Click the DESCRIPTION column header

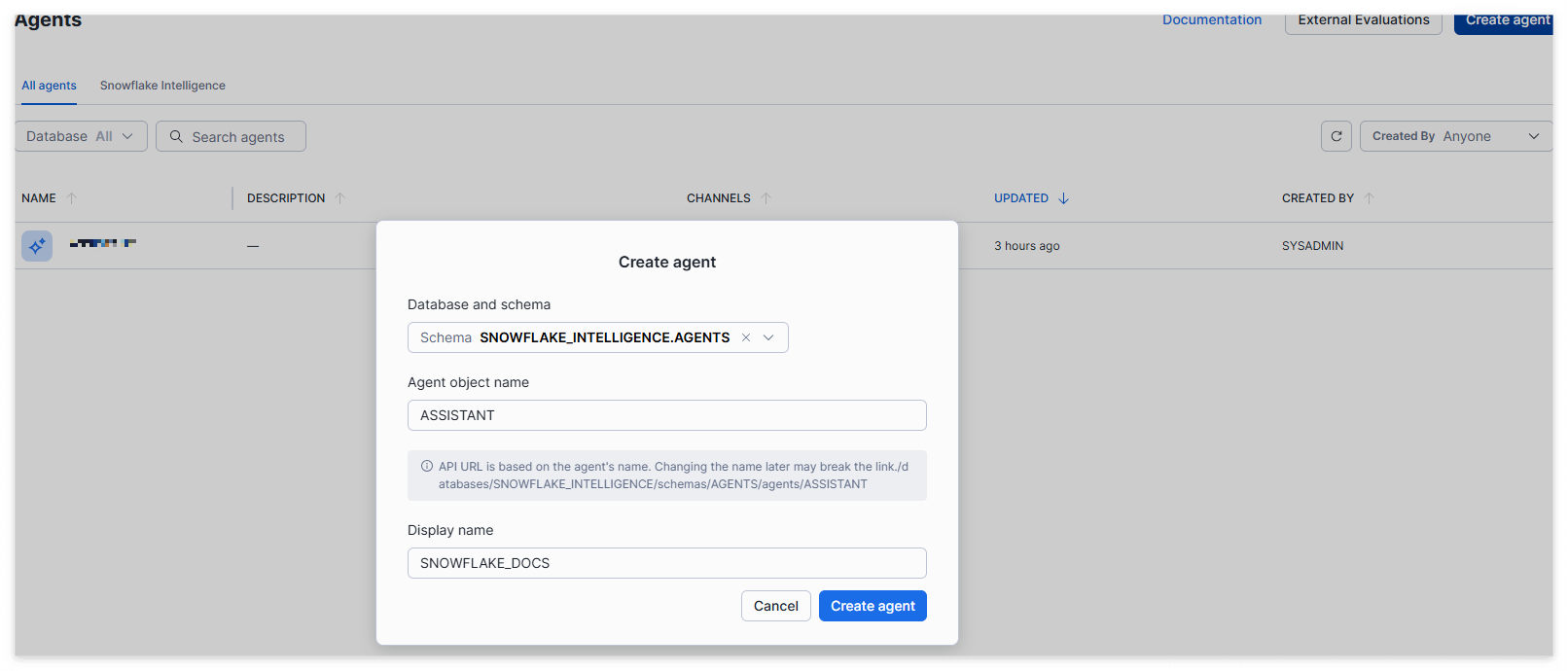click(286, 198)
